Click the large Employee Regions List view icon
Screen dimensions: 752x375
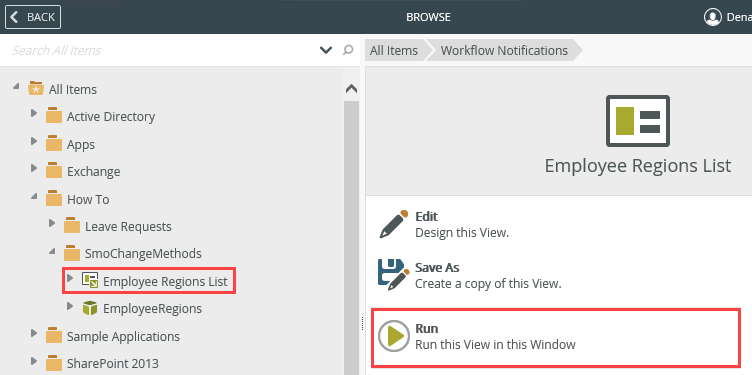click(638, 121)
